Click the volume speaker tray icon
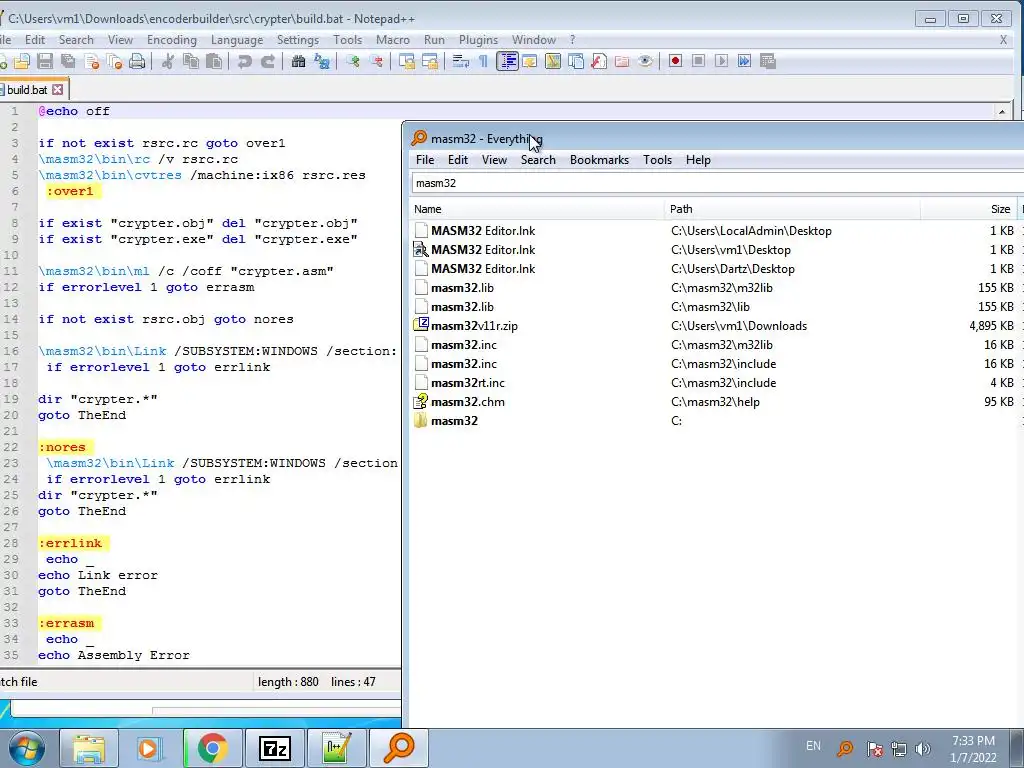This screenshot has width=1024, height=768. point(923,748)
